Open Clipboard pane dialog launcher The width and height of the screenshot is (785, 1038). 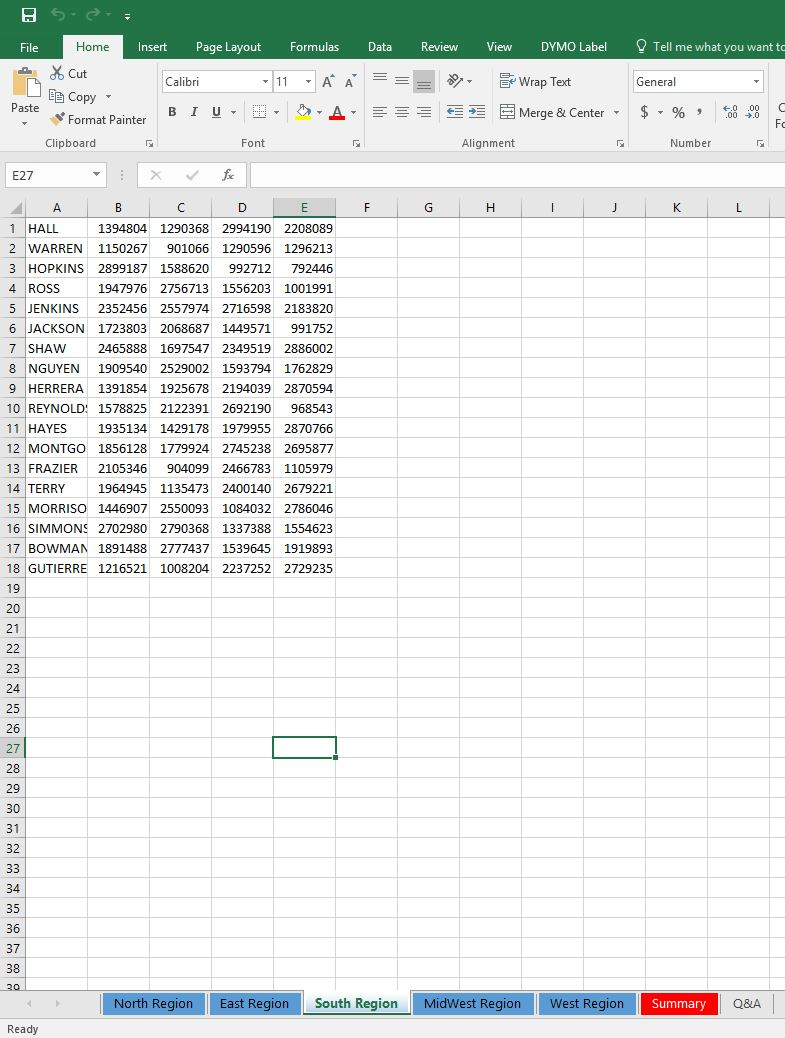[x=149, y=143]
